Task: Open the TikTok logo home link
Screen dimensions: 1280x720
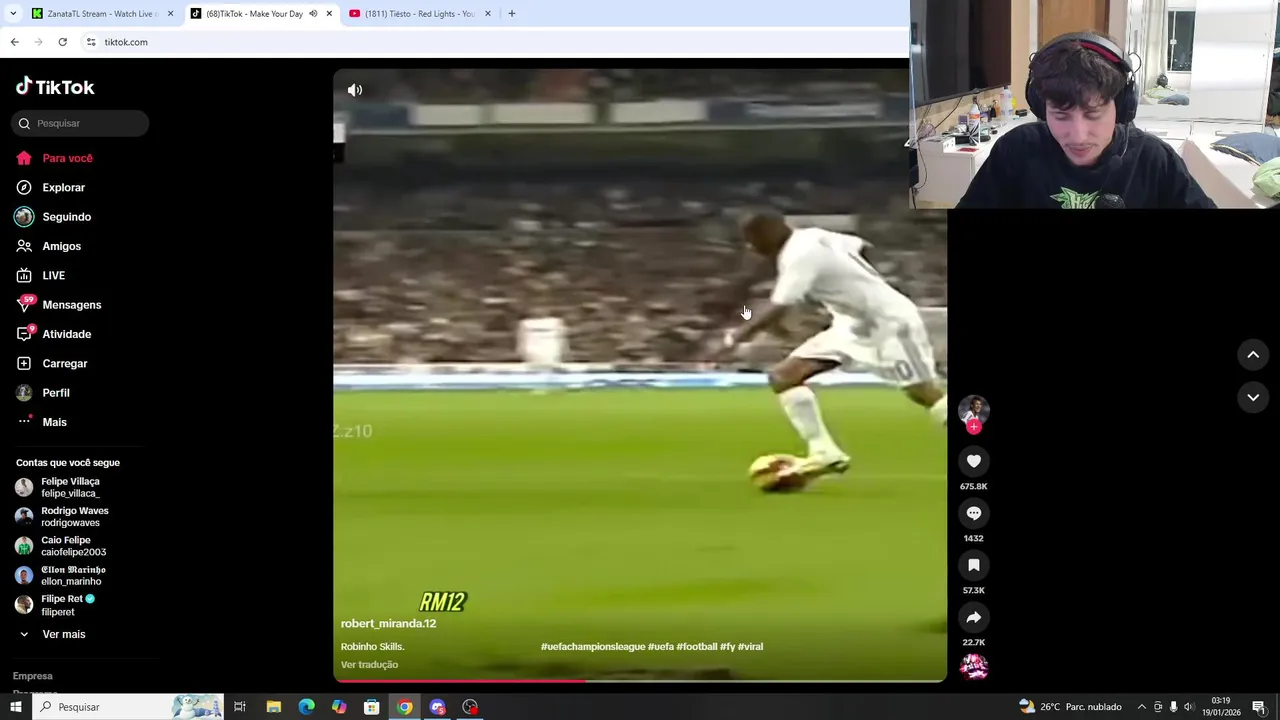Action: pos(55,87)
